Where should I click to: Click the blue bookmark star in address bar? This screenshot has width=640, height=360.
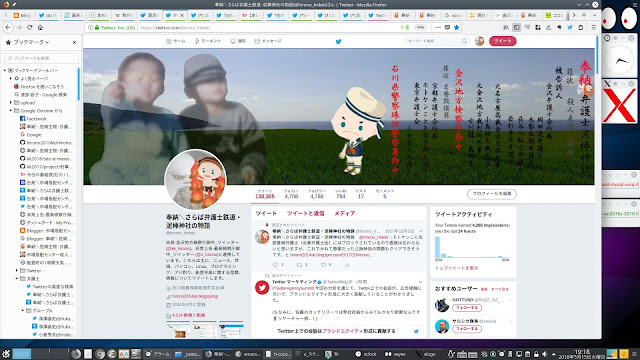click(457, 27)
